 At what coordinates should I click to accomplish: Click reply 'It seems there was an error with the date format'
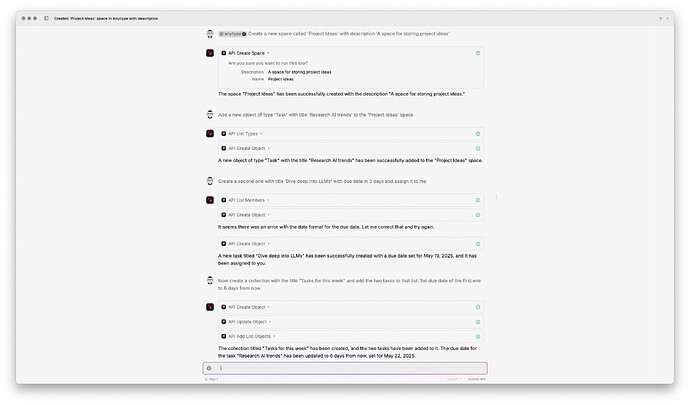pos(326,227)
